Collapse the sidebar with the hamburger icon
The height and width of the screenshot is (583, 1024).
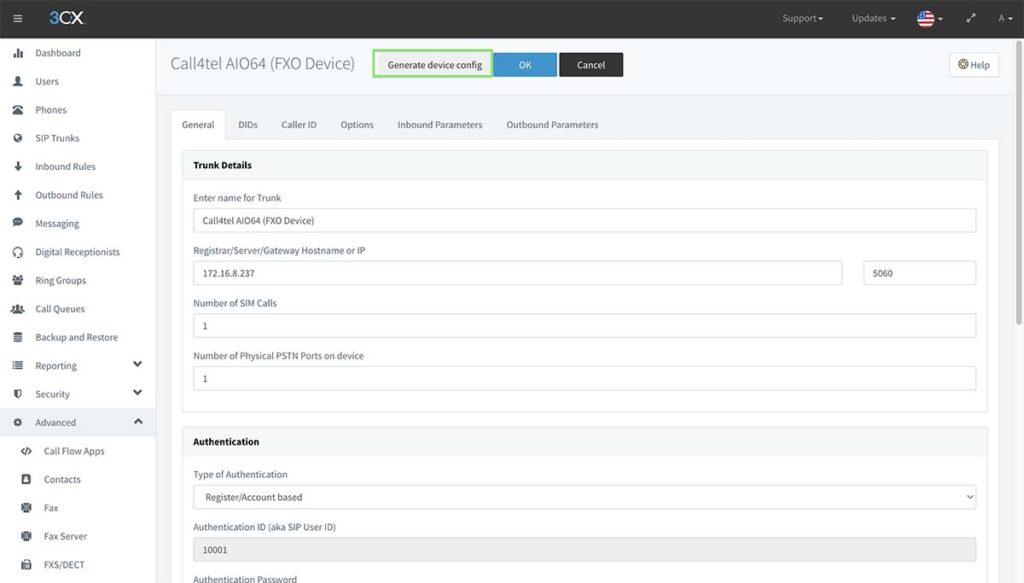point(17,17)
